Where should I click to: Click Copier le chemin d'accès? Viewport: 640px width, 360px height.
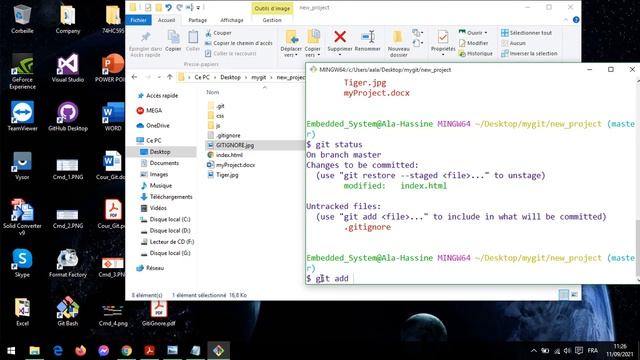[239, 43]
